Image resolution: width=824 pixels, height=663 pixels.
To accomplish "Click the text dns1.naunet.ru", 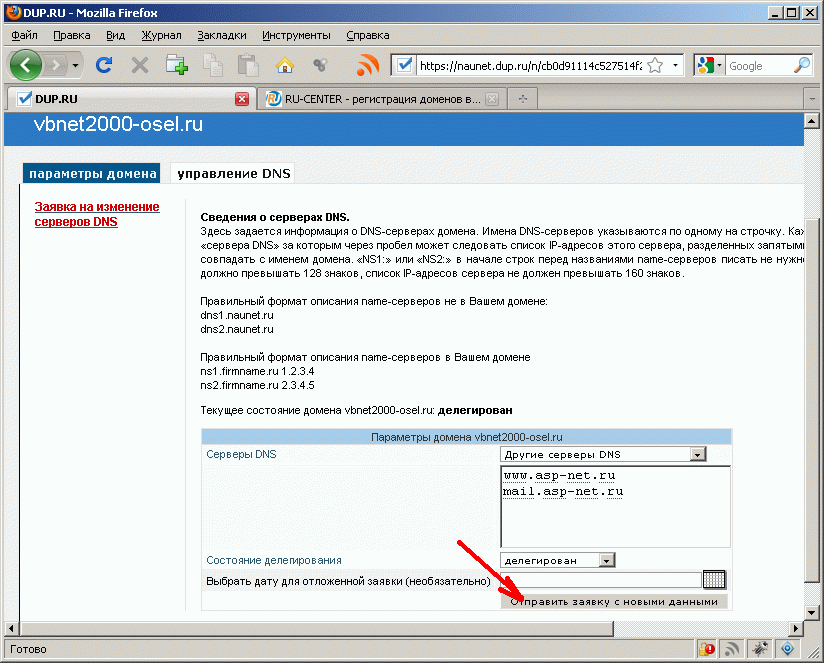I will [236, 315].
